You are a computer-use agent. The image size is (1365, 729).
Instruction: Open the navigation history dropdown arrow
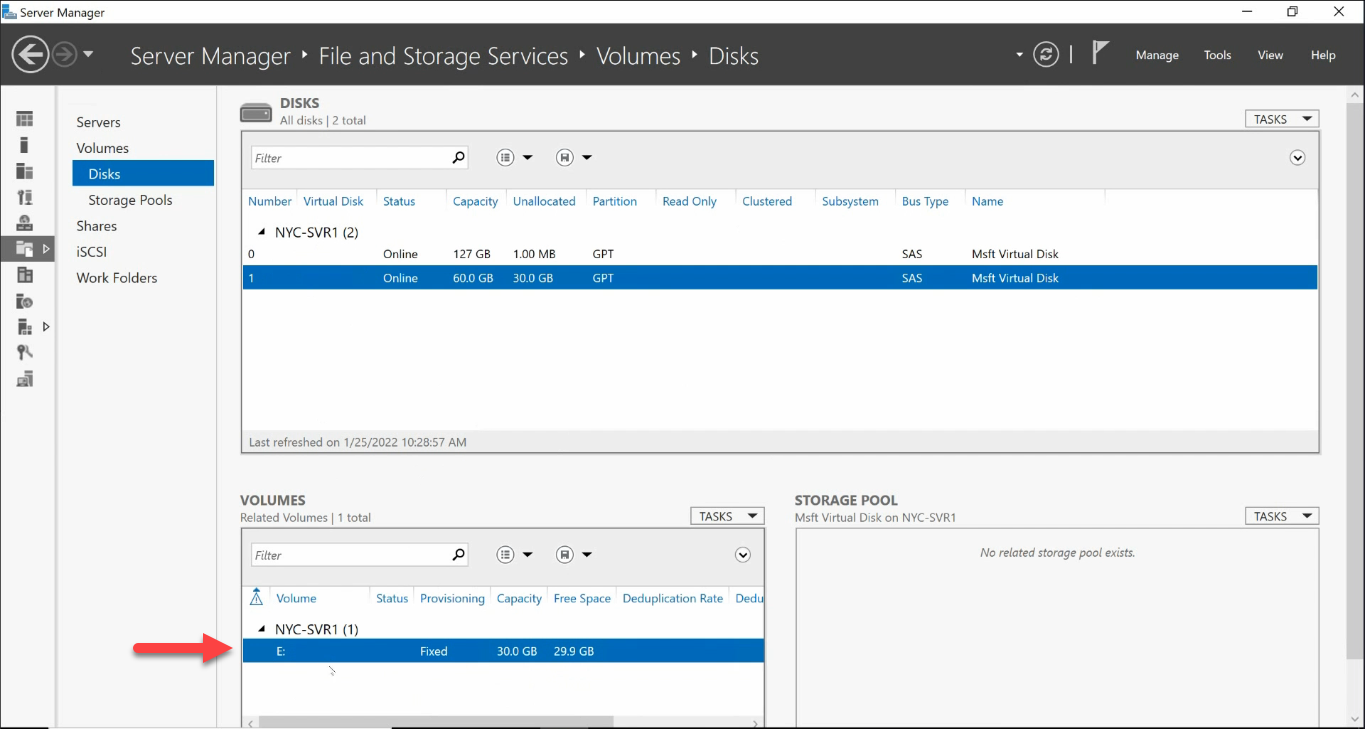click(x=88, y=54)
